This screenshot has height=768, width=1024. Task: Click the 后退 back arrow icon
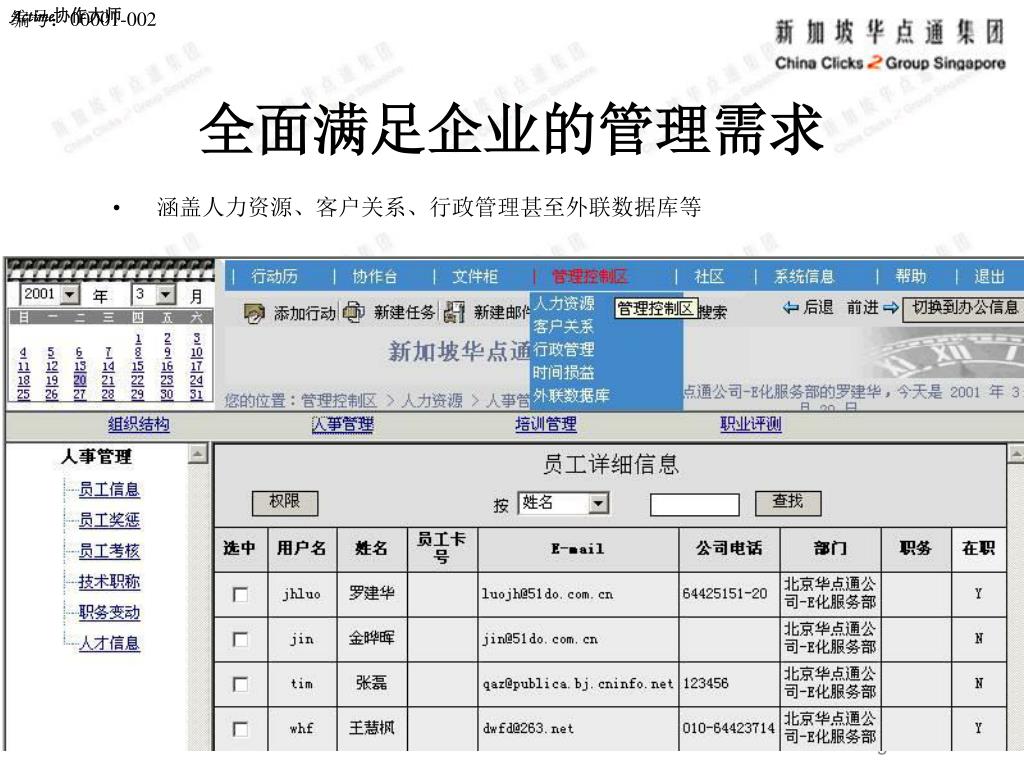pyautogui.click(x=790, y=307)
